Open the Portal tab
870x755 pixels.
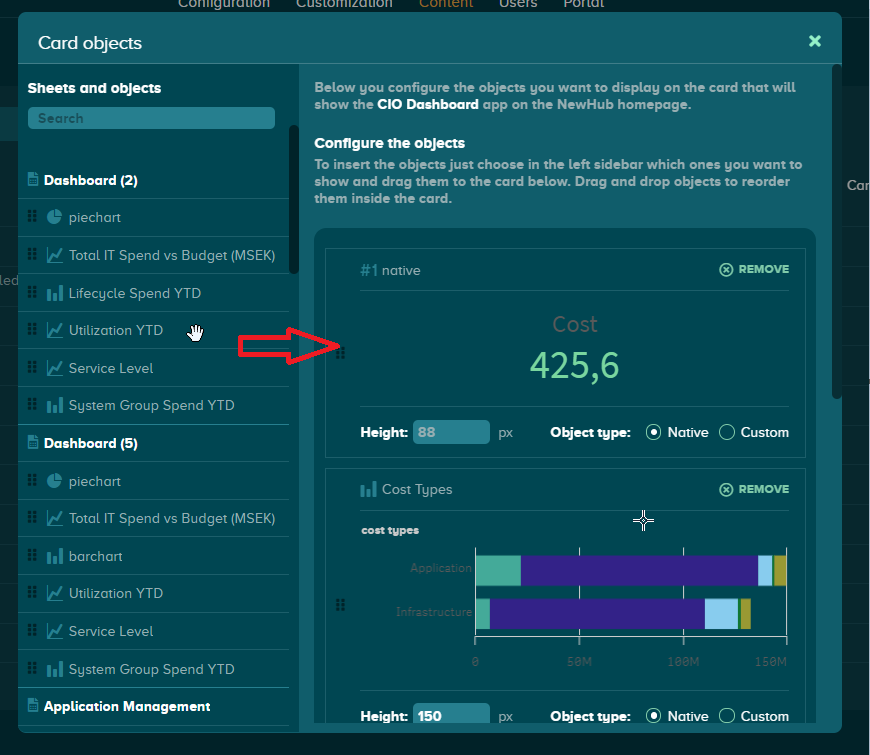coord(584,4)
